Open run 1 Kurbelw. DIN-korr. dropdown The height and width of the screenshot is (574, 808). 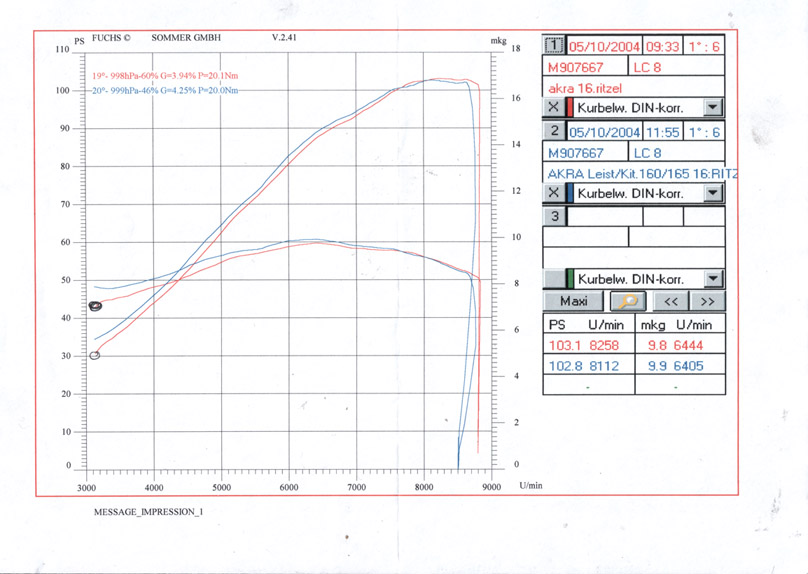712,107
